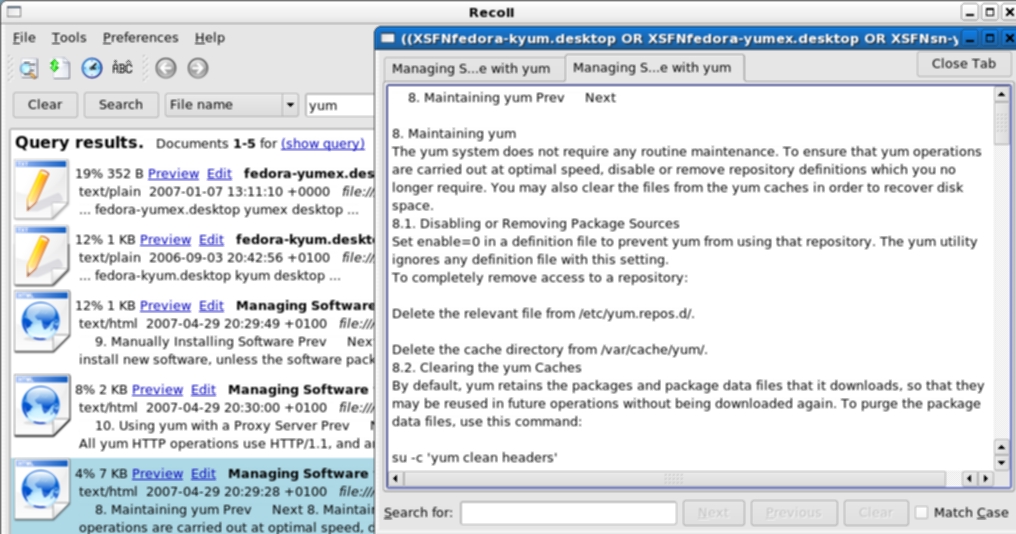The height and width of the screenshot is (534, 1016).
Task: Click the Search for text field
Action: (x=568, y=513)
